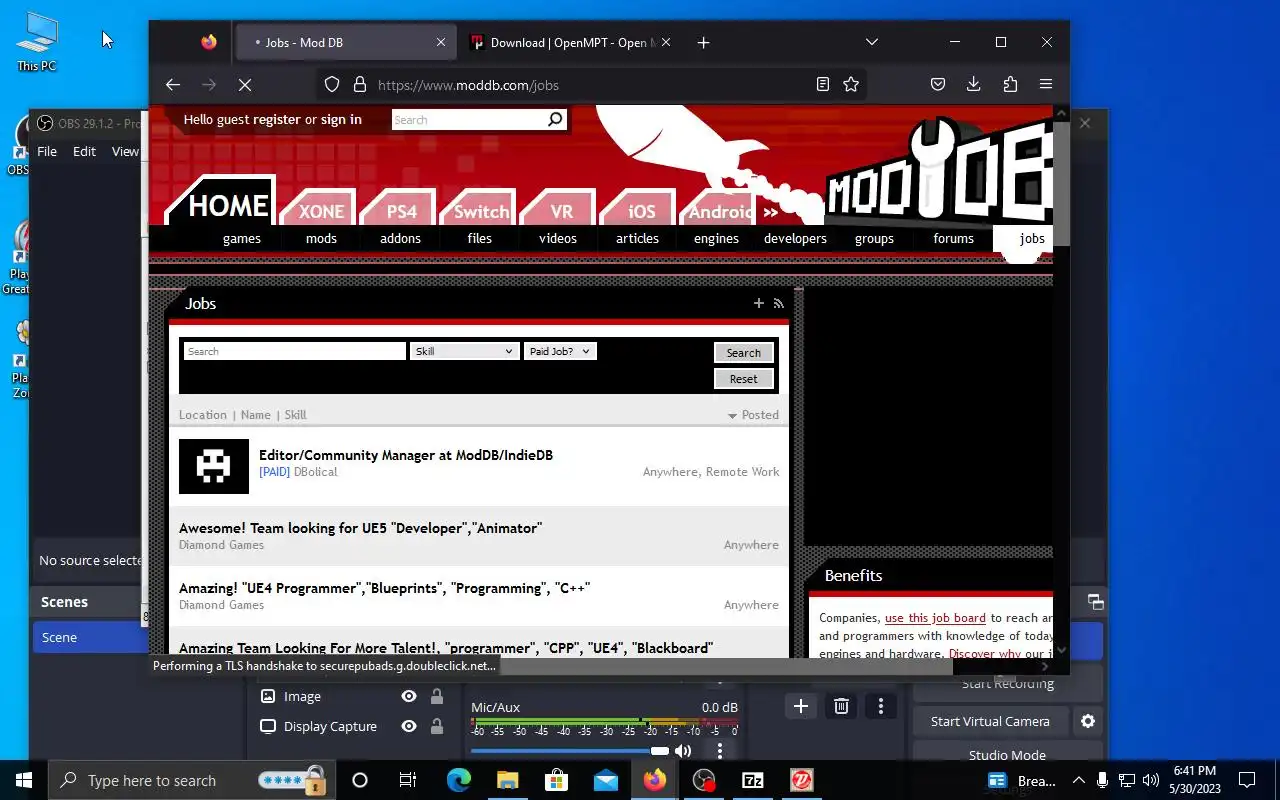Toggle Firefox reader view

tap(822, 85)
